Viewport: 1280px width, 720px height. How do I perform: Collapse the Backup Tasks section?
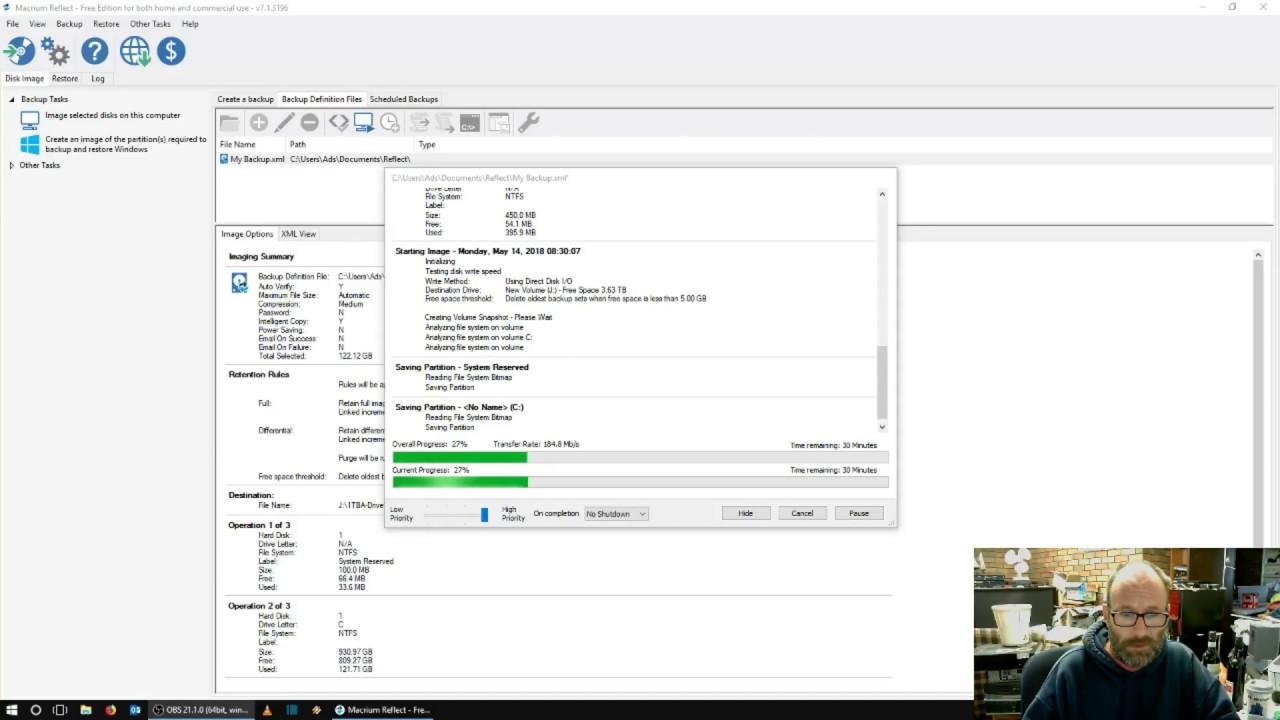pyautogui.click(x=12, y=99)
